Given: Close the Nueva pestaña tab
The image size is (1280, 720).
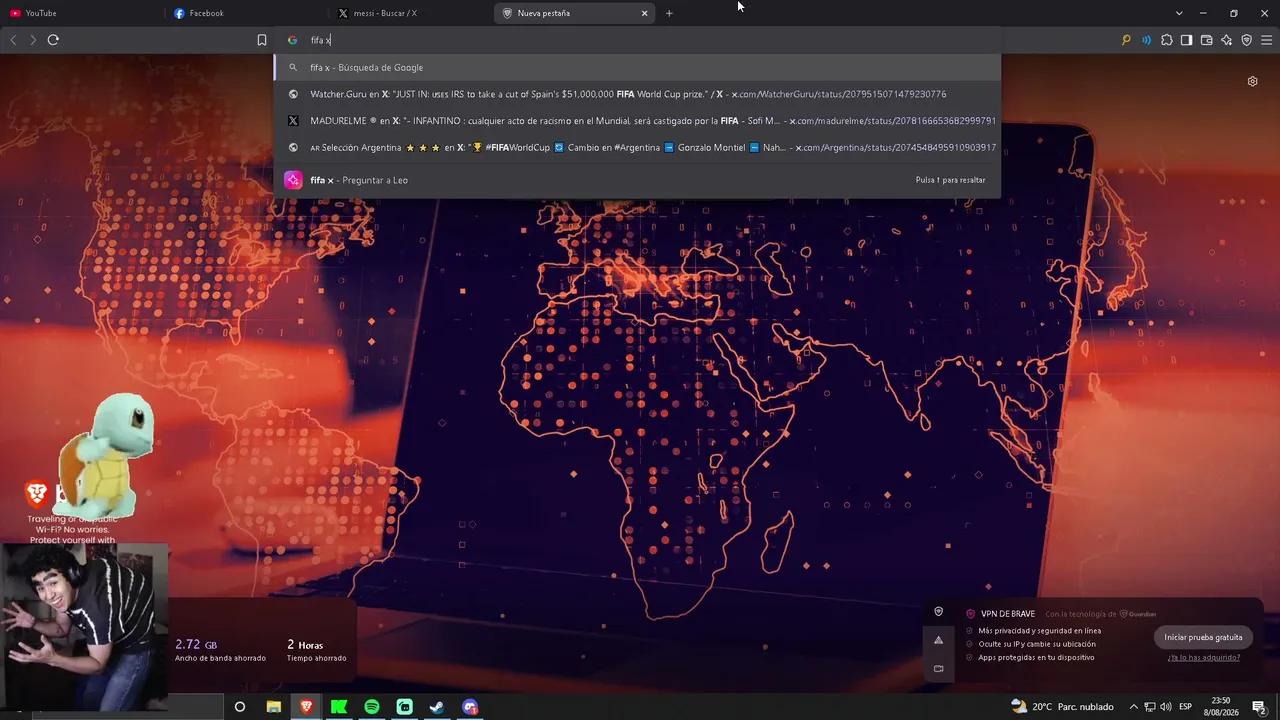Looking at the screenshot, I should click(644, 13).
